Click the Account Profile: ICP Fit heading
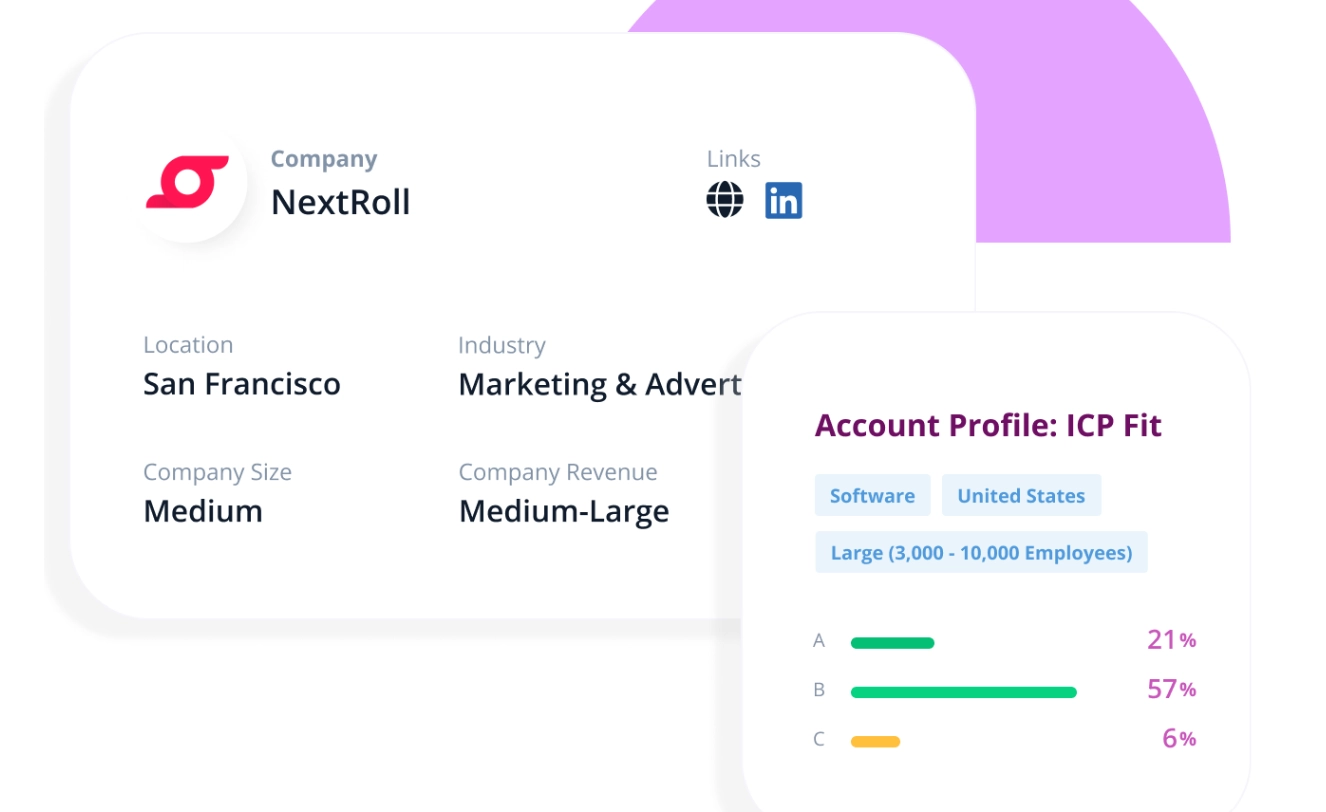 pos(988,425)
